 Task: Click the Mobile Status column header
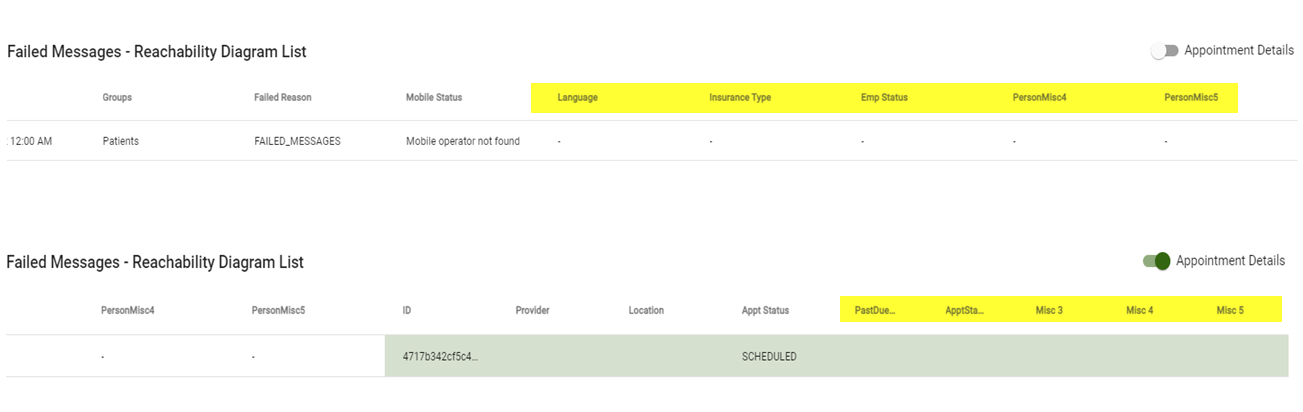[434, 98]
